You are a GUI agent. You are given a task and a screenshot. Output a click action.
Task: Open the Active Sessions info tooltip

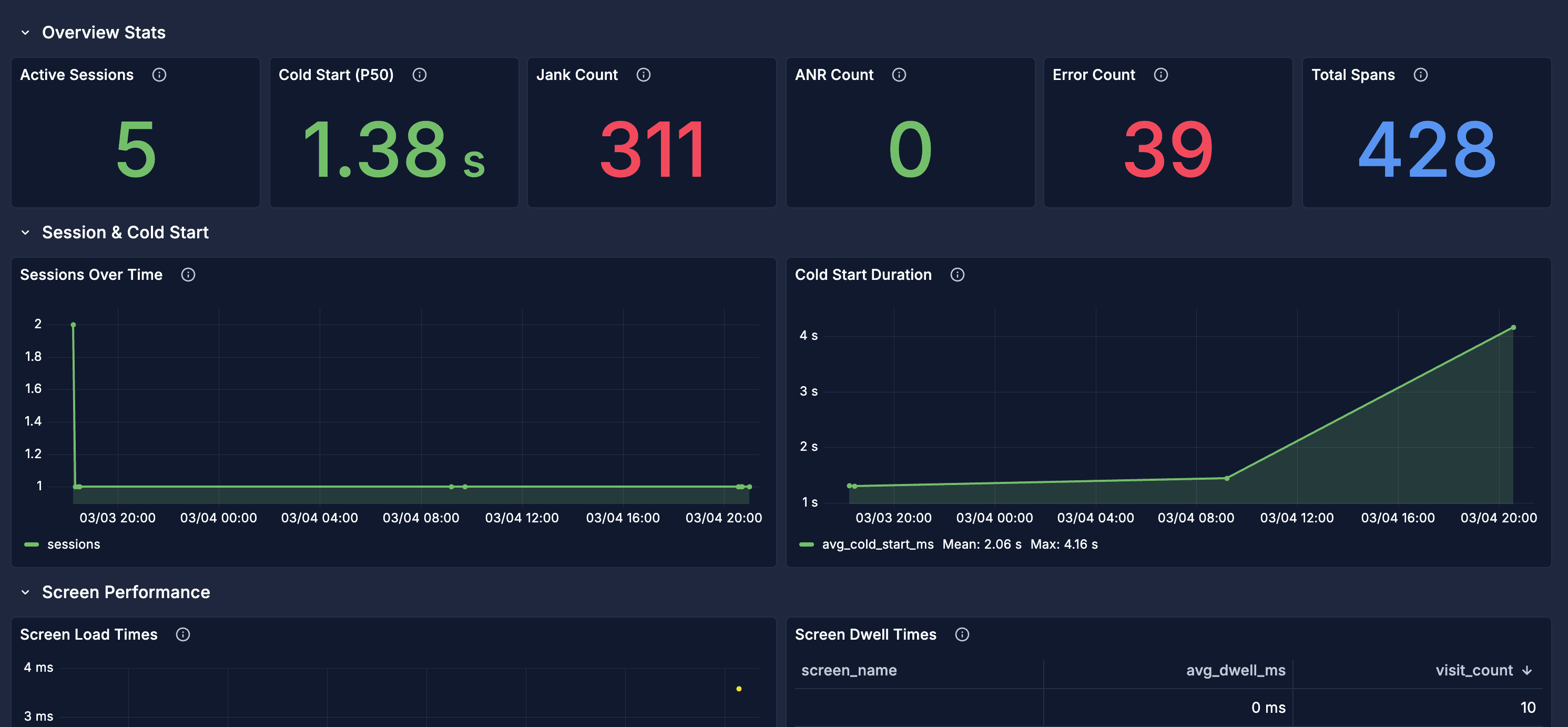[x=159, y=75]
